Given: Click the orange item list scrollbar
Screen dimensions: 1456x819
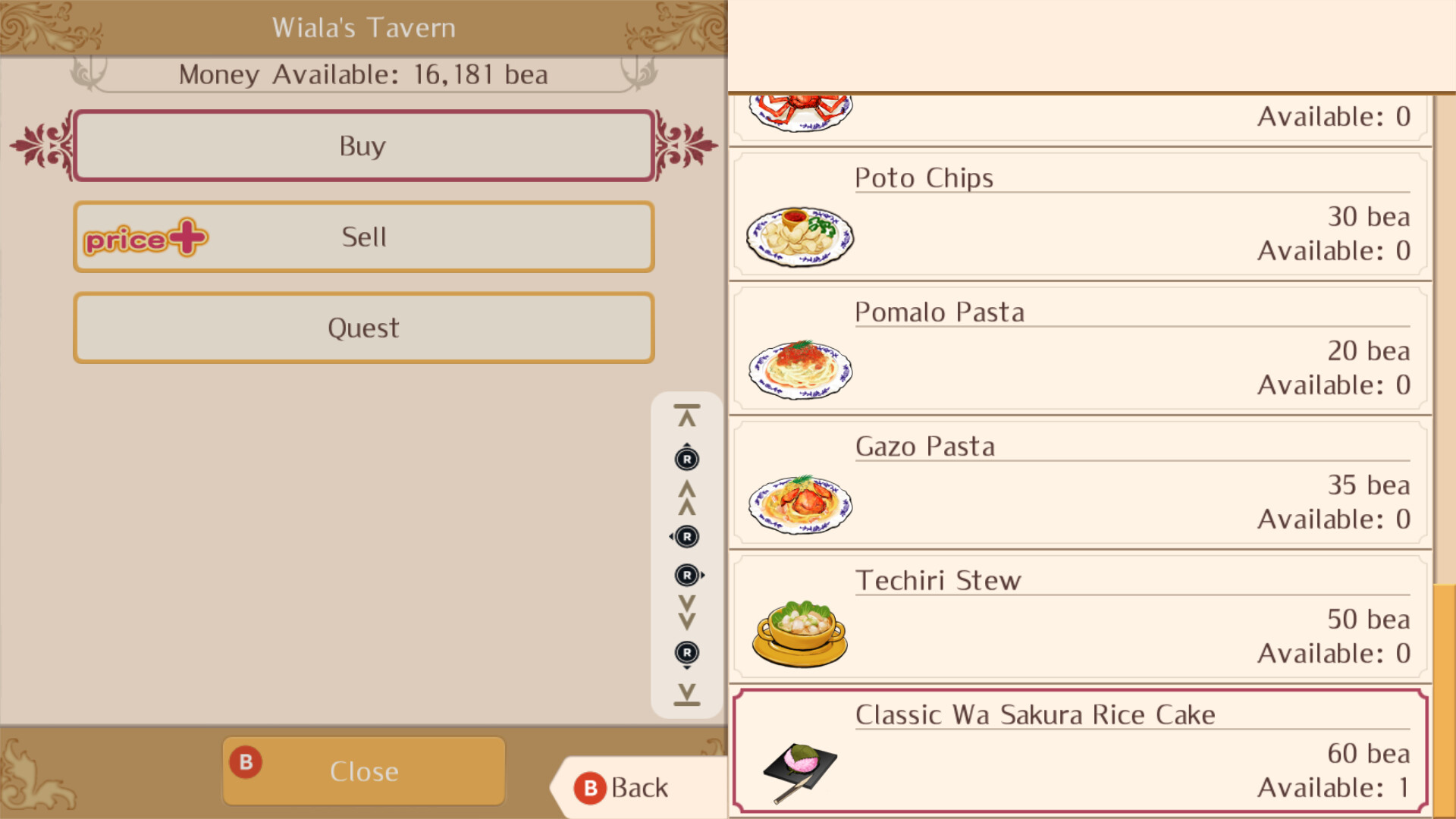Looking at the screenshot, I should point(1444,698).
